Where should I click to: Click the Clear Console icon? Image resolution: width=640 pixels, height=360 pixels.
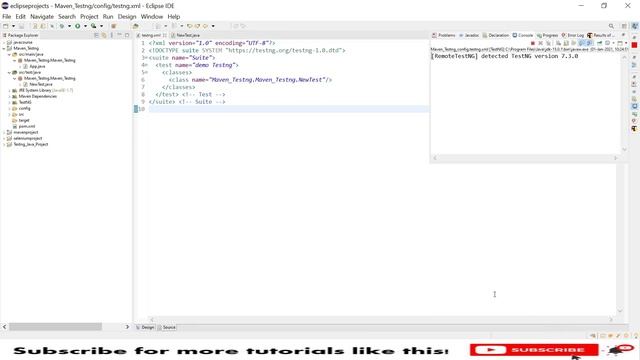pos(558,43)
